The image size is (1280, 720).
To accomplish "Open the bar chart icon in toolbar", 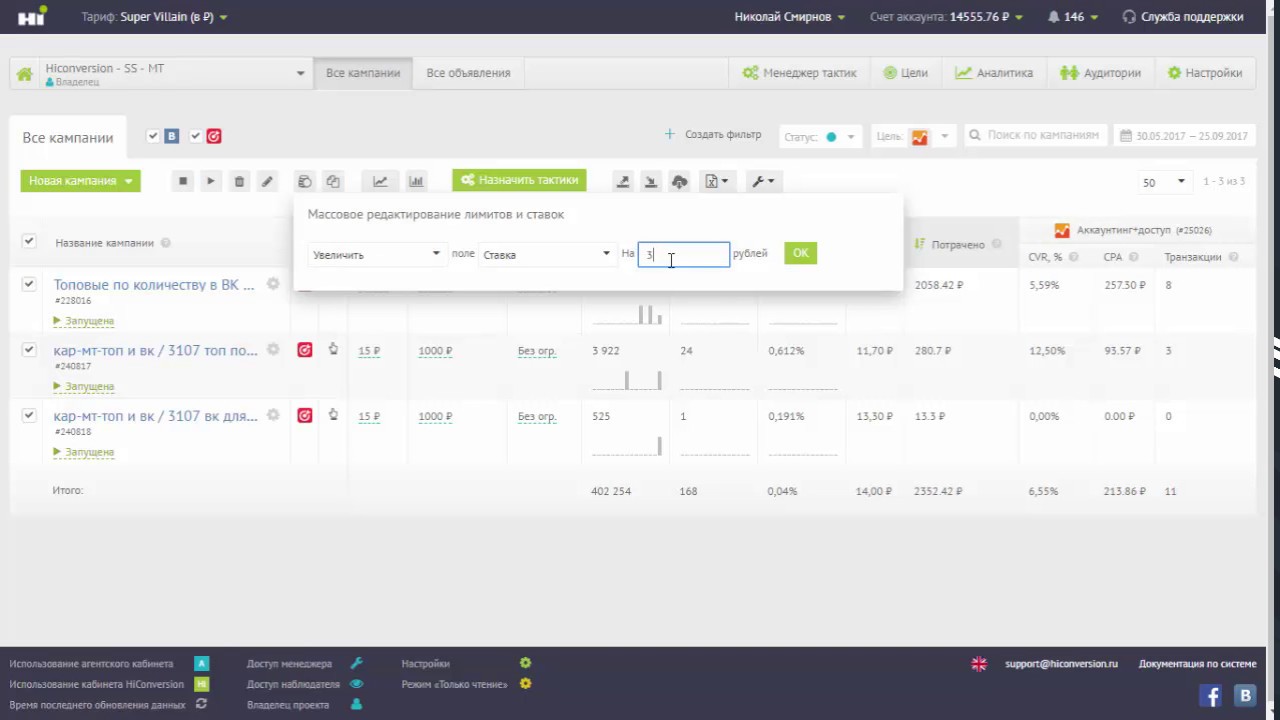I will [x=416, y=181].
